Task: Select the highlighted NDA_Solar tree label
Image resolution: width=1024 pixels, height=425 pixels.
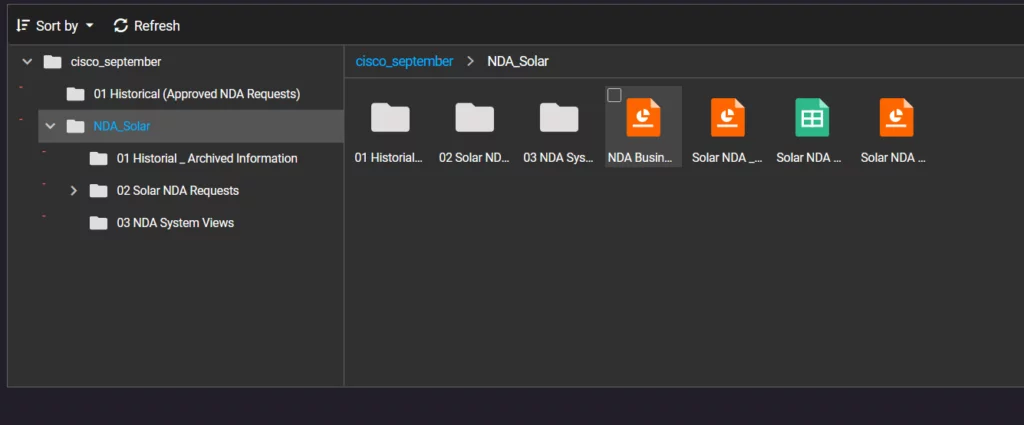Action: point(121,126)
